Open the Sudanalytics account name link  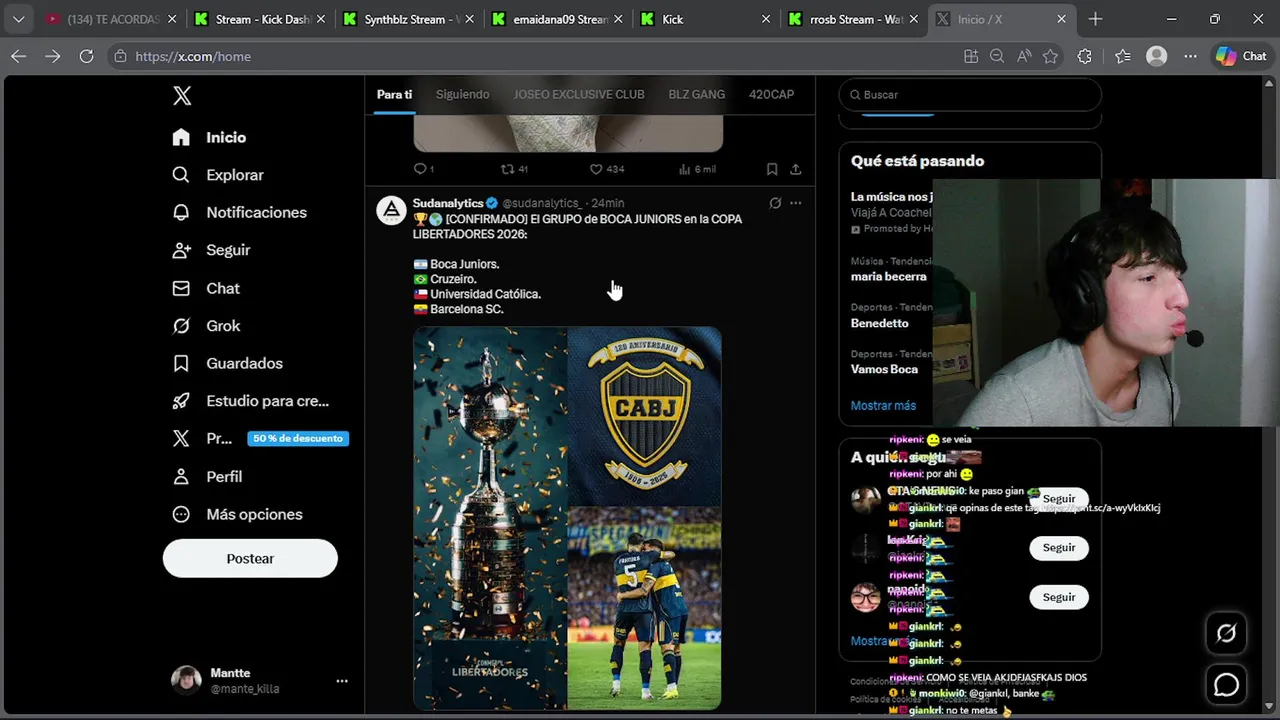pos(448,203)
